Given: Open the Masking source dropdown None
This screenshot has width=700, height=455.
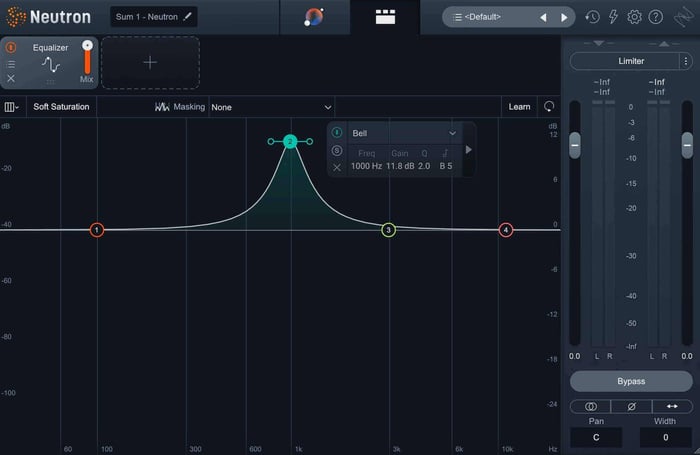Looking at the screenshot, I should [271, 107].
